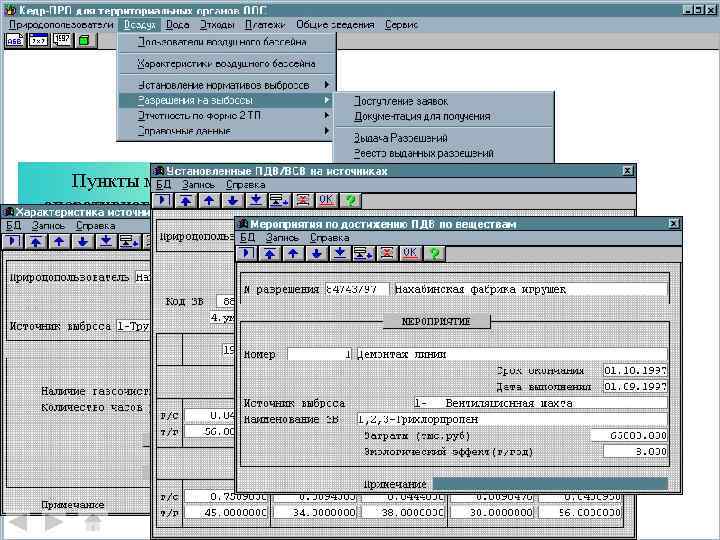Image resolution: width=720 pixels, height=540 pixels.
Task: Open БД menu in Мероприятия window
Action: click(248, 238)
